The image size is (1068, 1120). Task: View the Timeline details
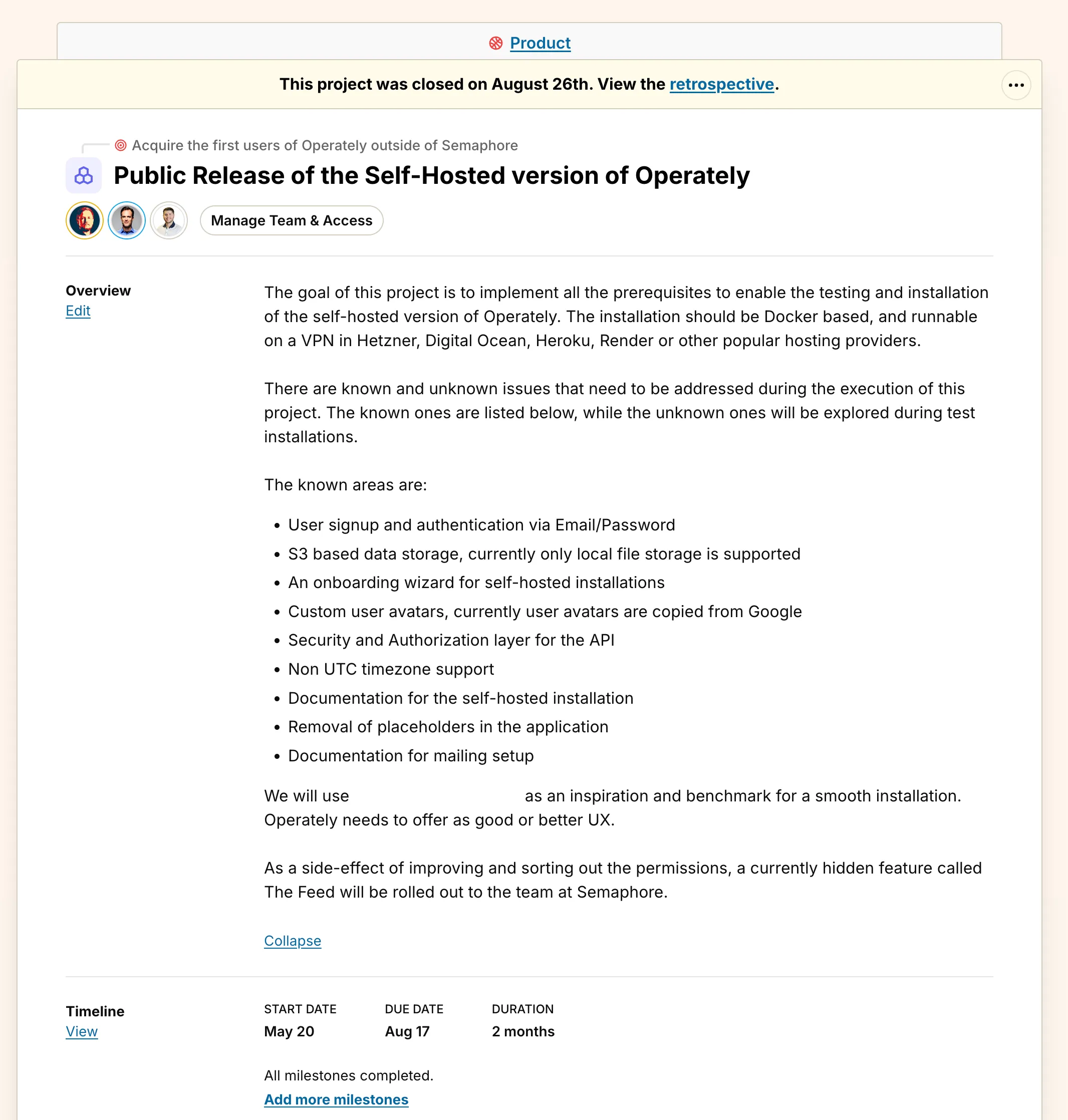click(82, 1032)
